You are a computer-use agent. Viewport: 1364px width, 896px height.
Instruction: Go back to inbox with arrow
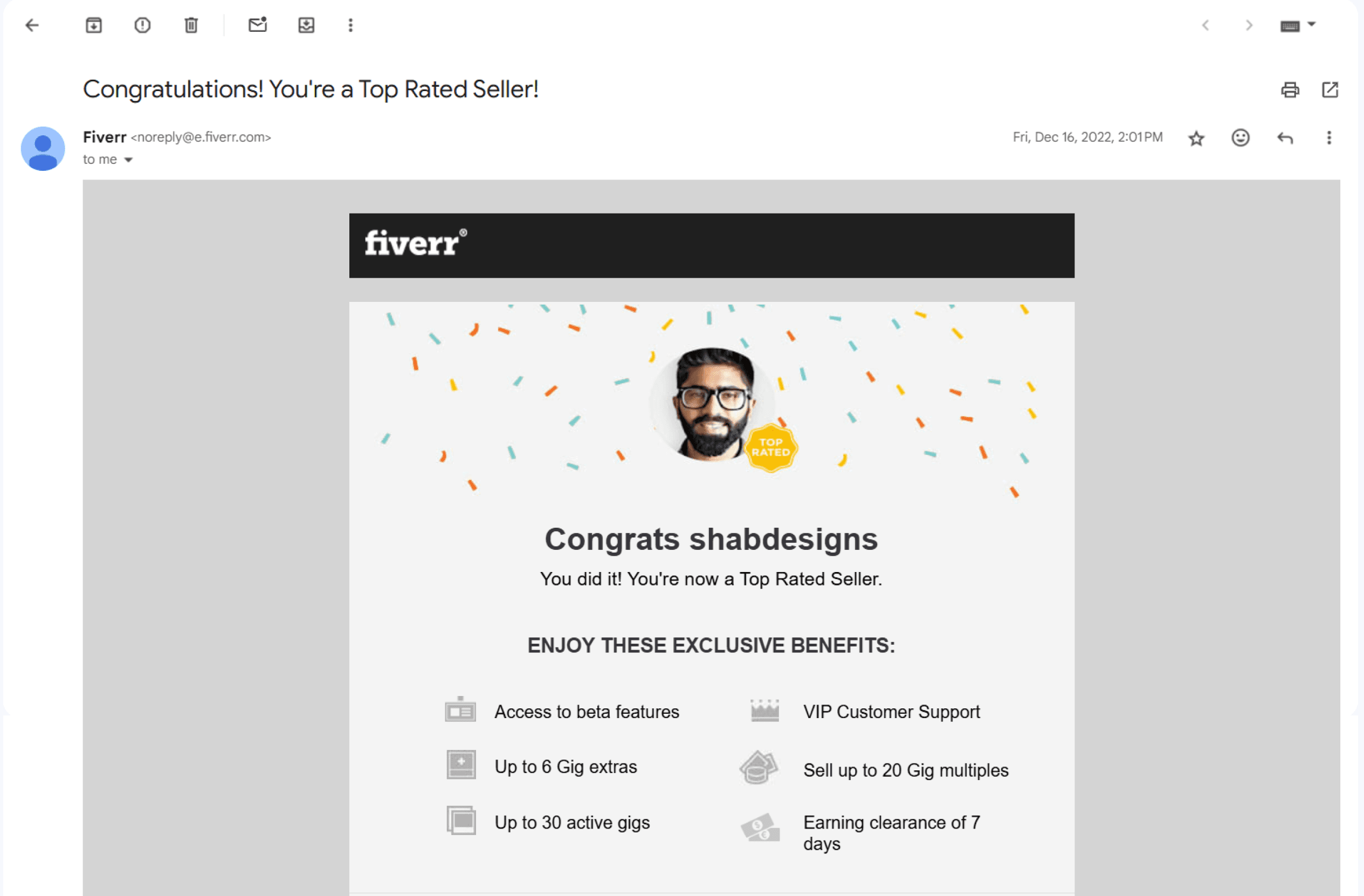tap(32, 25)
